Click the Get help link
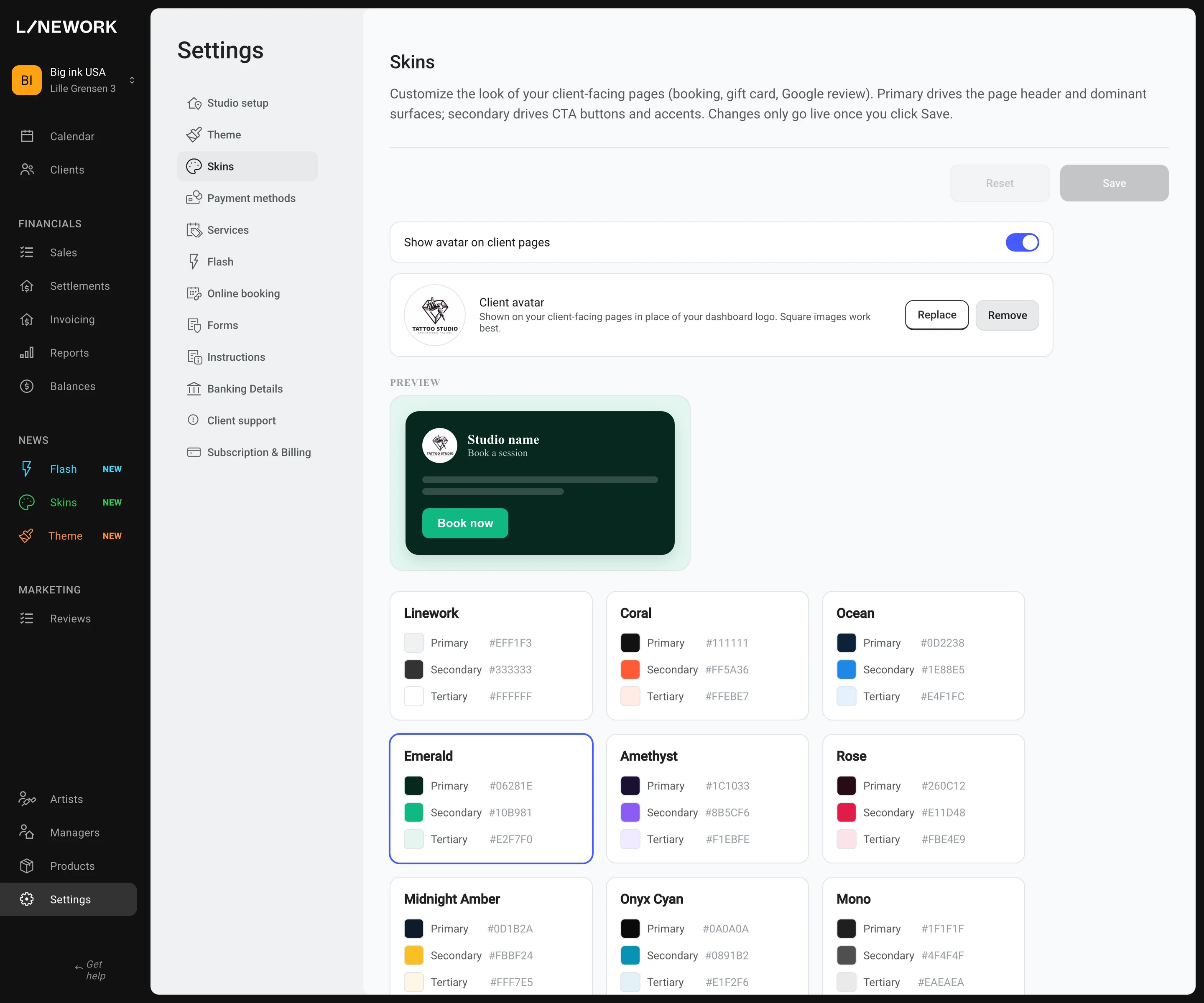Image resolution: width=1204 pixels, height=1003 pixels. (x=91, y=970)
